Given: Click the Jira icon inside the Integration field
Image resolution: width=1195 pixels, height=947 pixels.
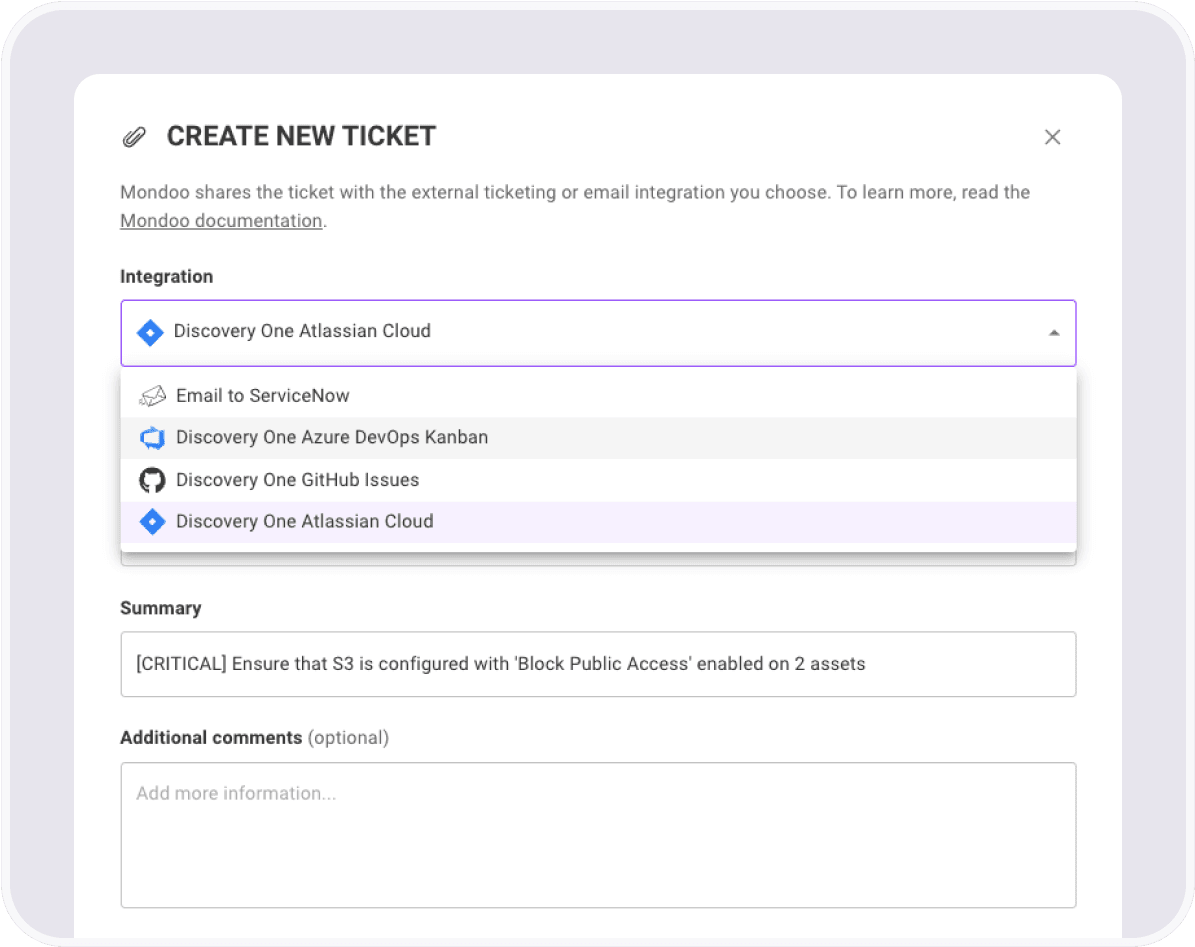Looking at the screenshot, I should (x=150, y=332).
